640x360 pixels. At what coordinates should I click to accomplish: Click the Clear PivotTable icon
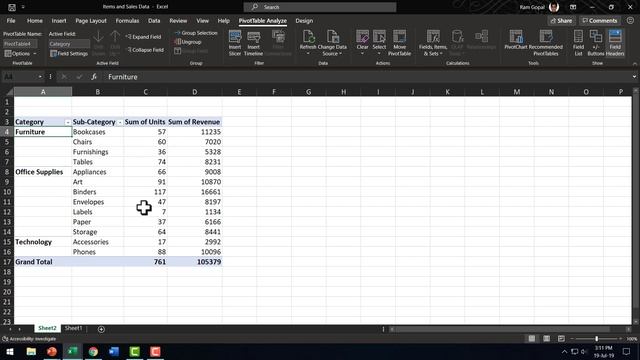point(362,42)
